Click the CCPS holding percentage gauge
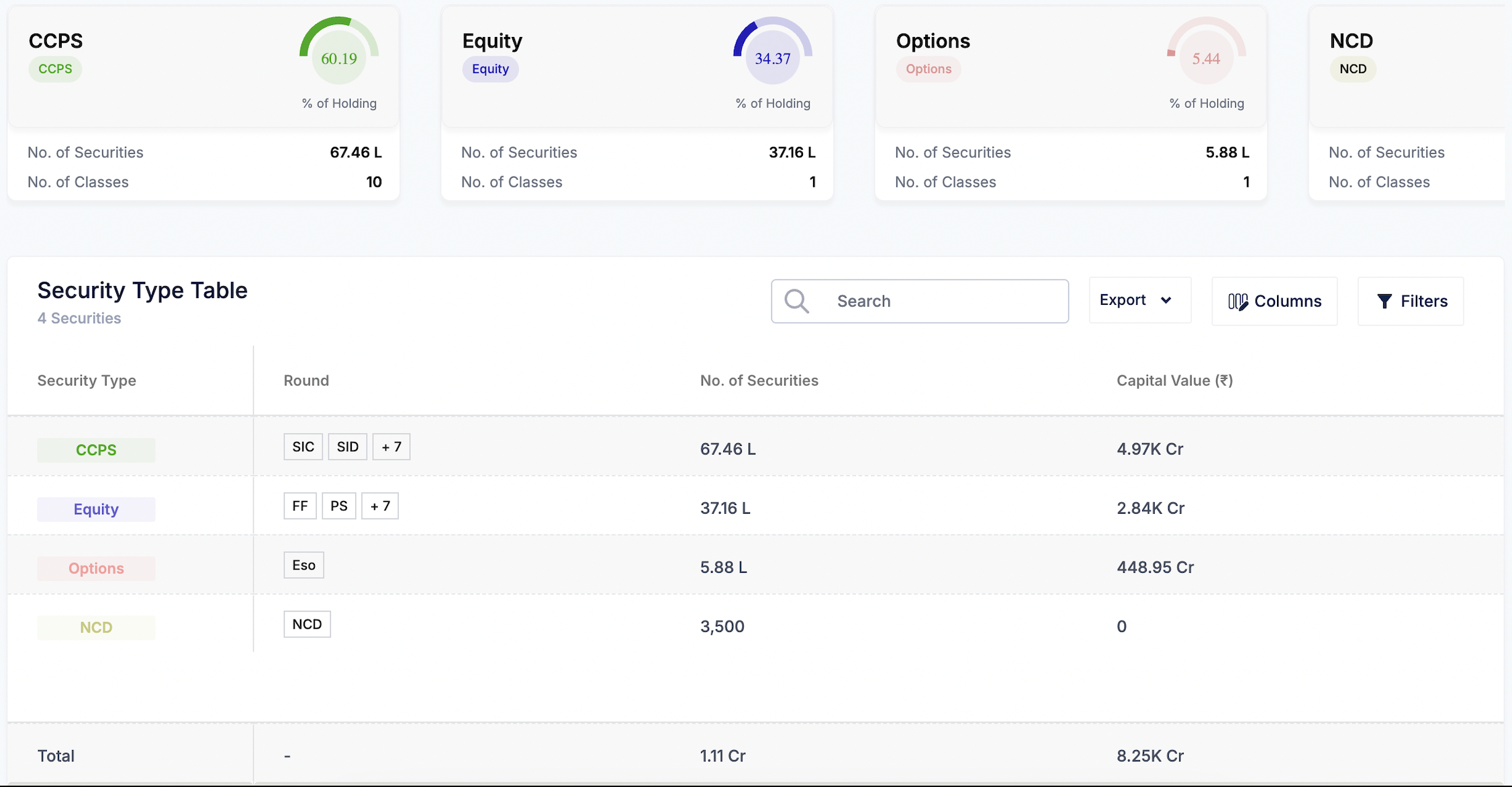 point(339,58)
